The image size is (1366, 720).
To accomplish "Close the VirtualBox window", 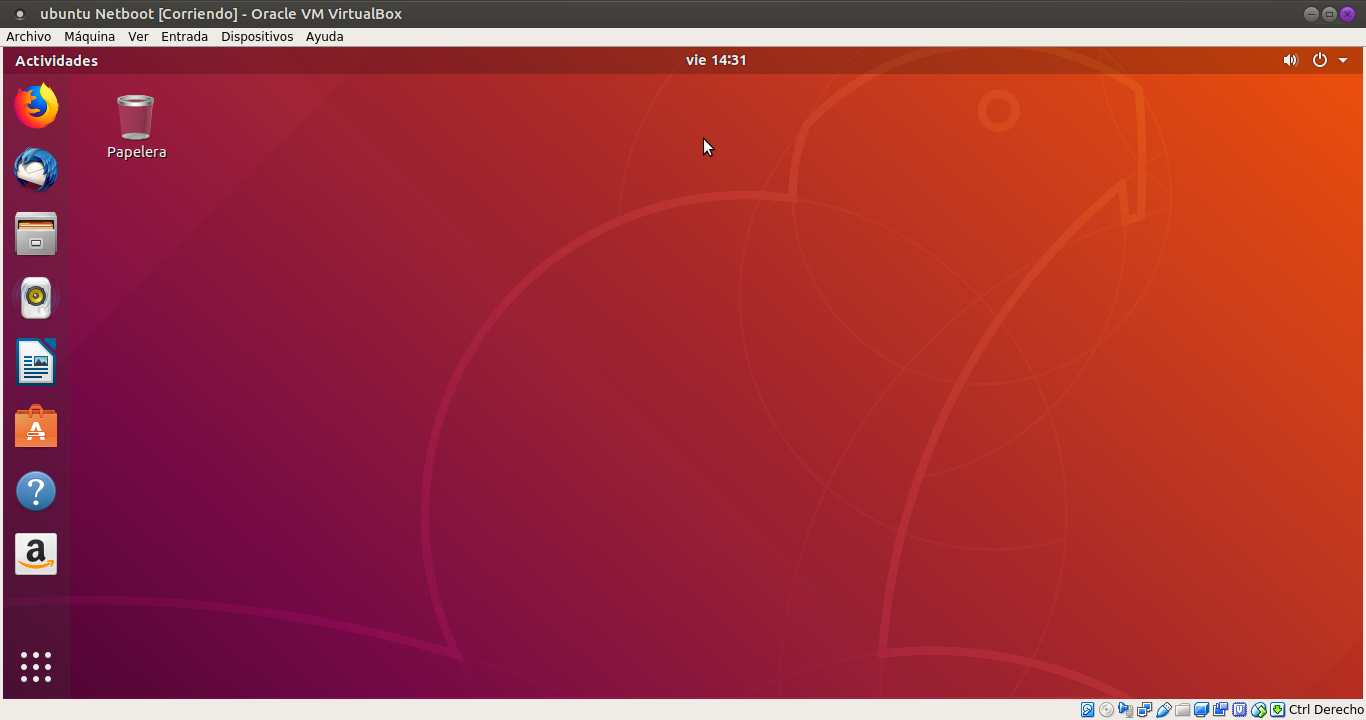I will coord(1347,14).
